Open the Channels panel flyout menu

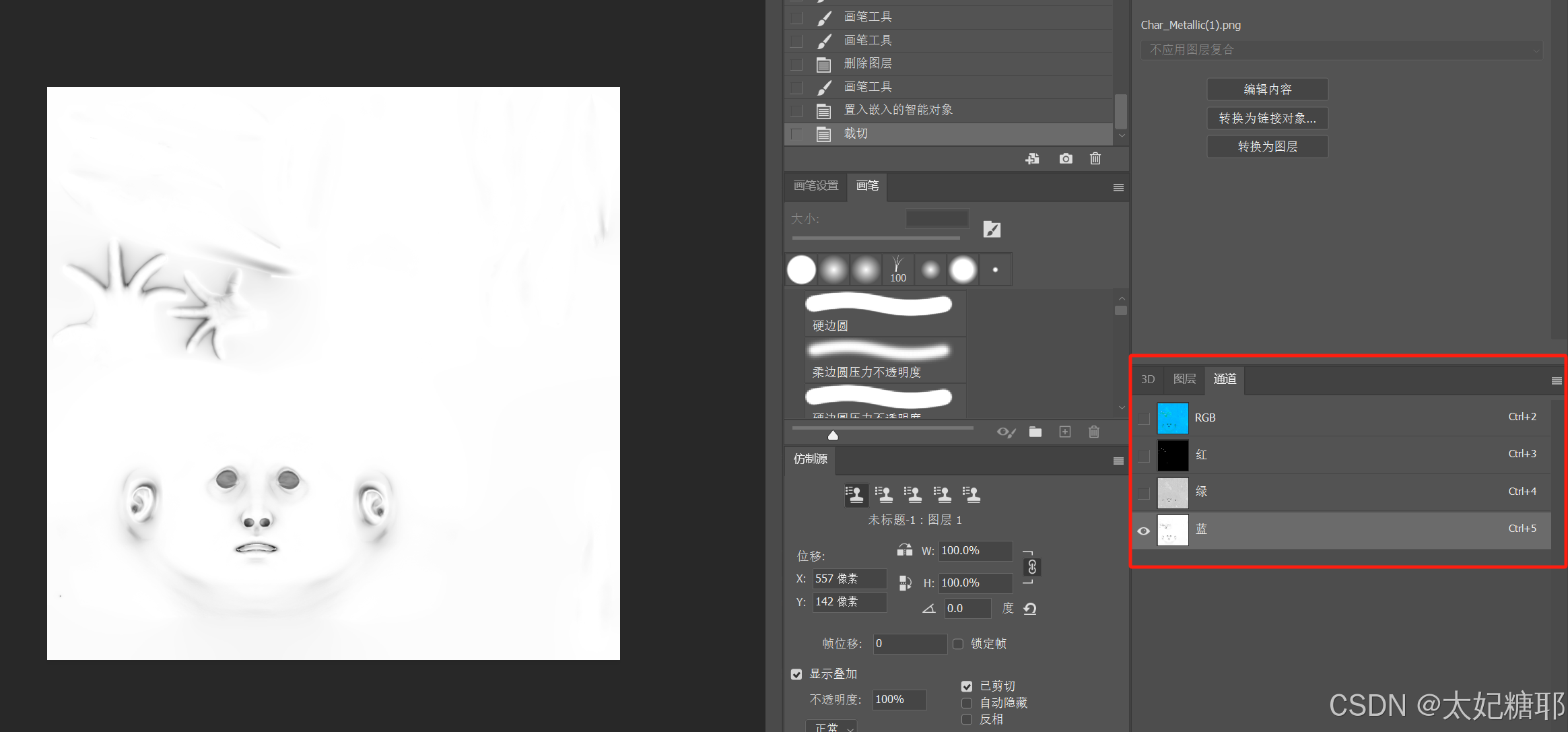(1556, 380)
